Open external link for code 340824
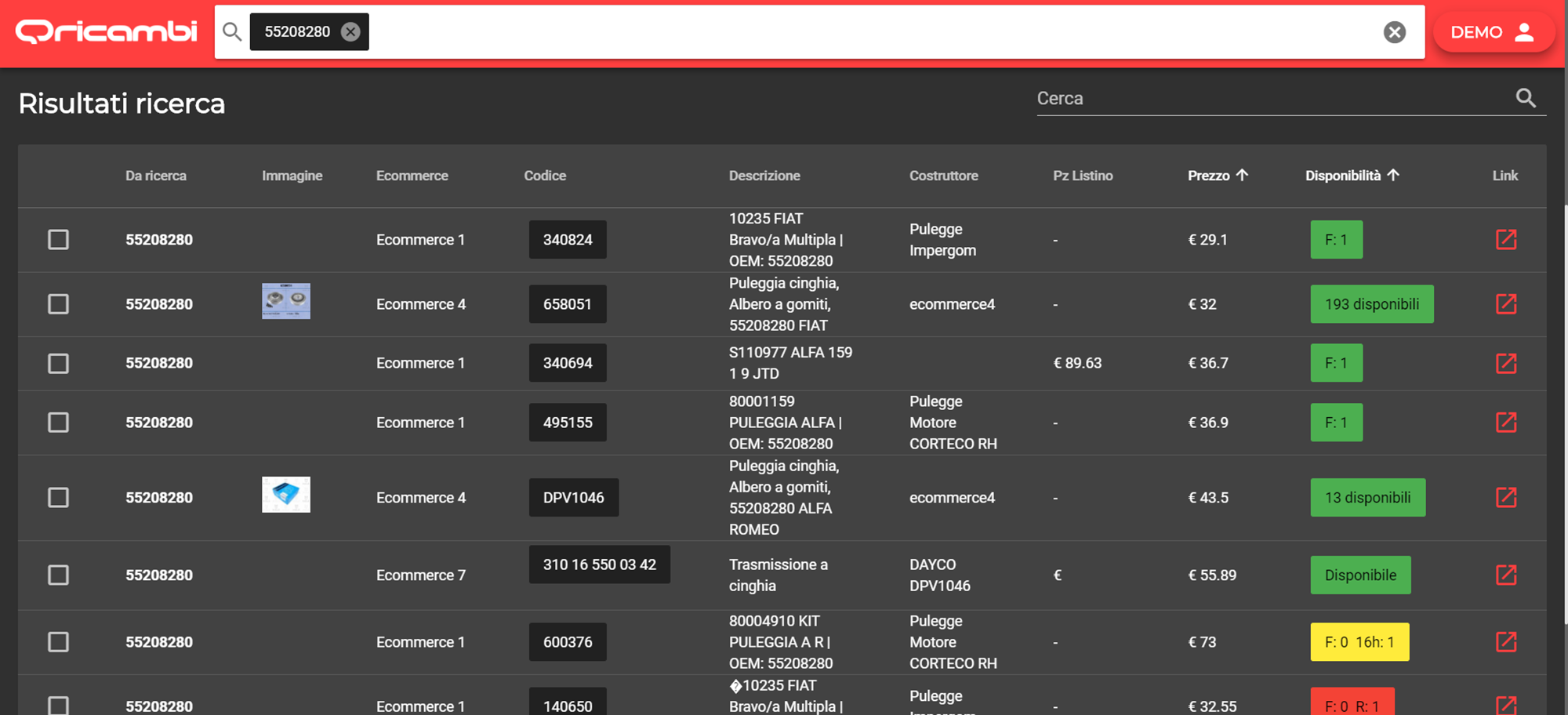 click(x=1506, y=239)
